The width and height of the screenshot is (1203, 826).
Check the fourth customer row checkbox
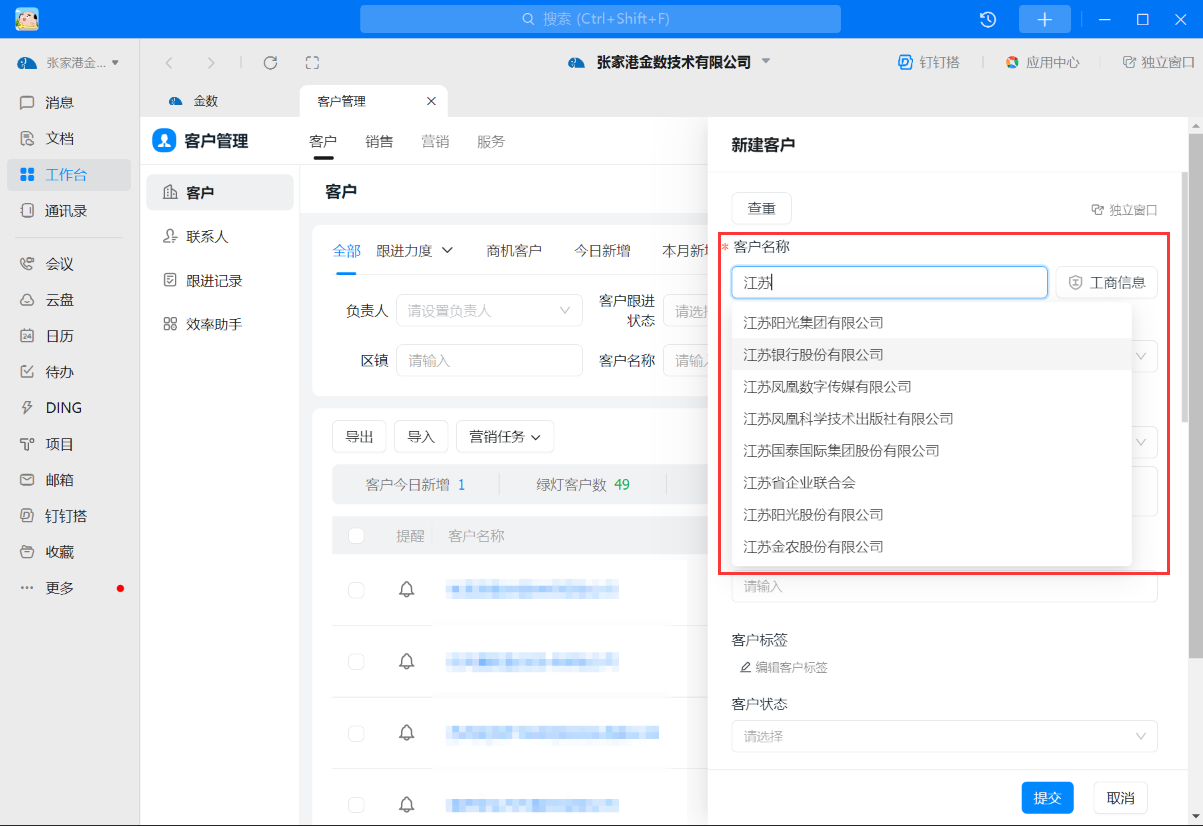(356, 804)
